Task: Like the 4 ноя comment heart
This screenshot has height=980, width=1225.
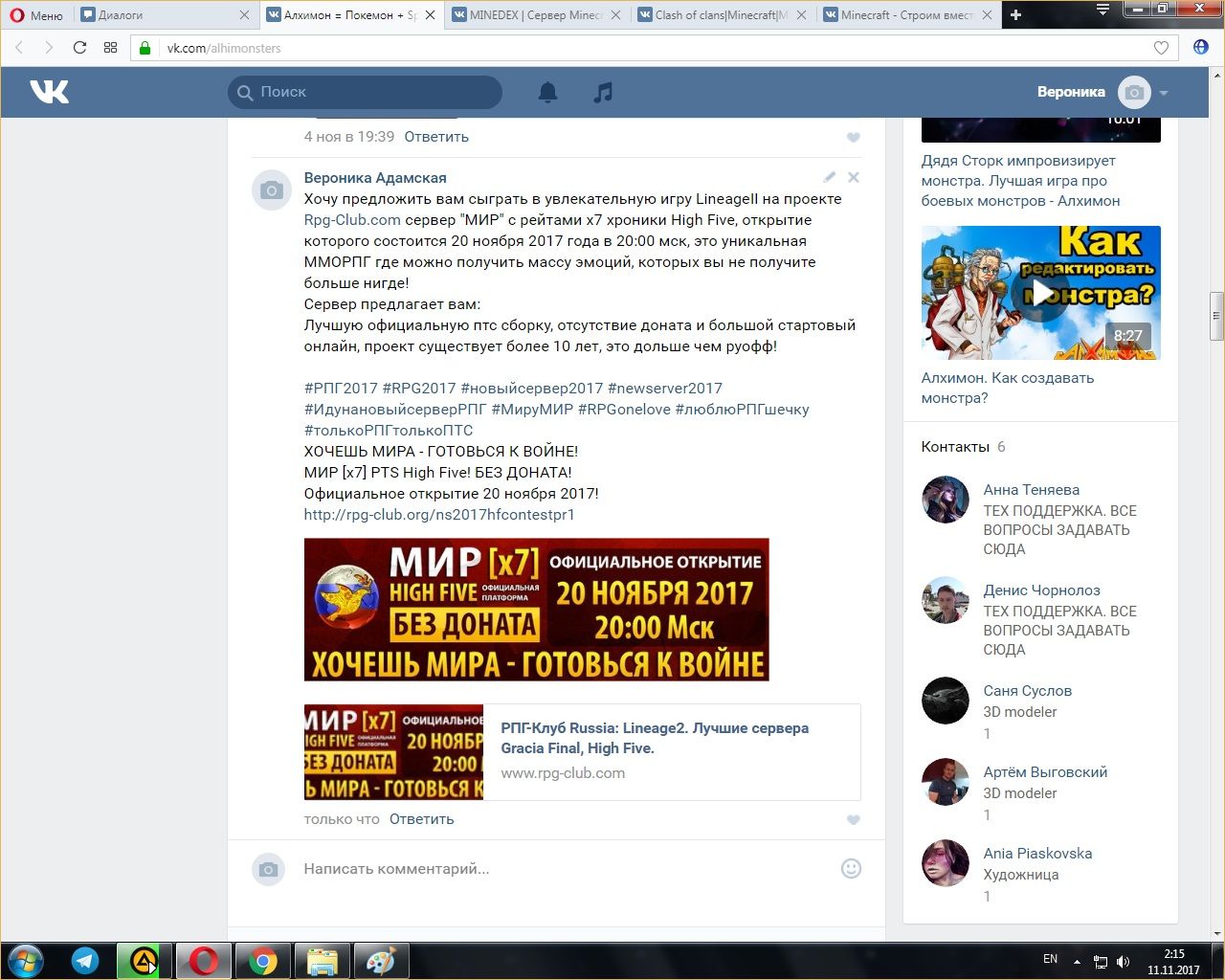Action: click(x=854, y=138)
